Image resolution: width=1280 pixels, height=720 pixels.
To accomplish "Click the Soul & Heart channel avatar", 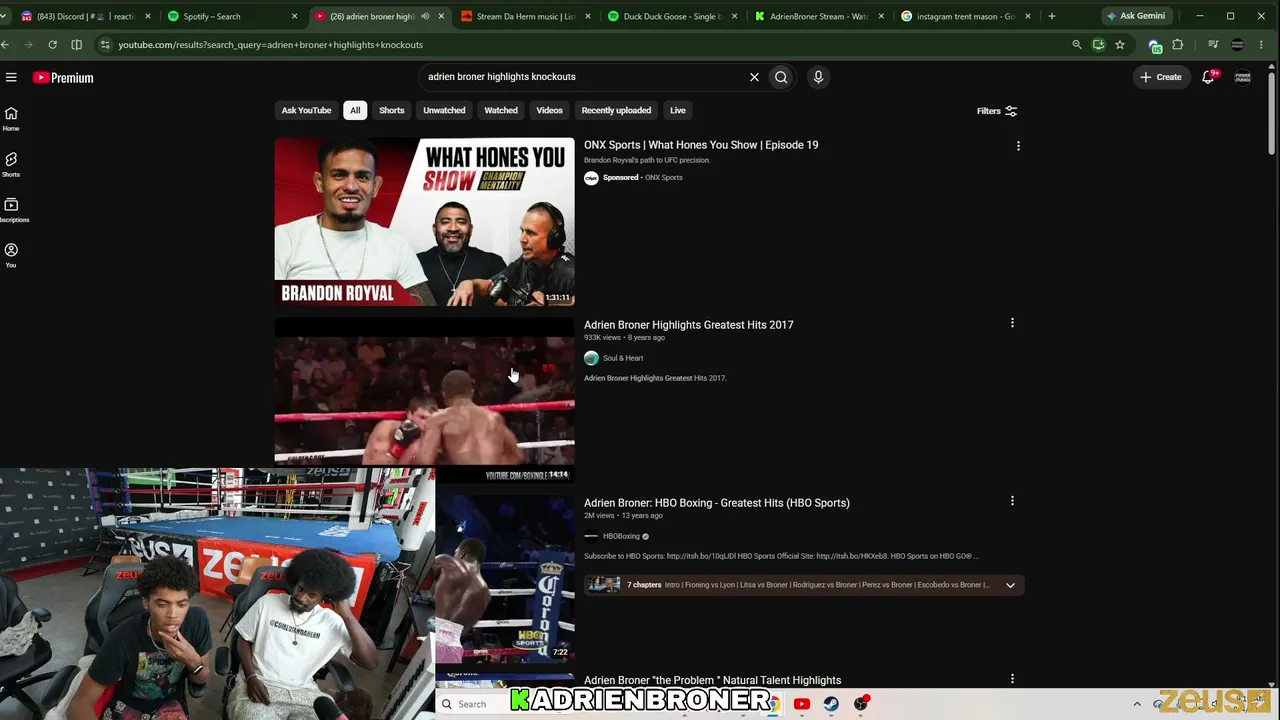I will [591, 358].
